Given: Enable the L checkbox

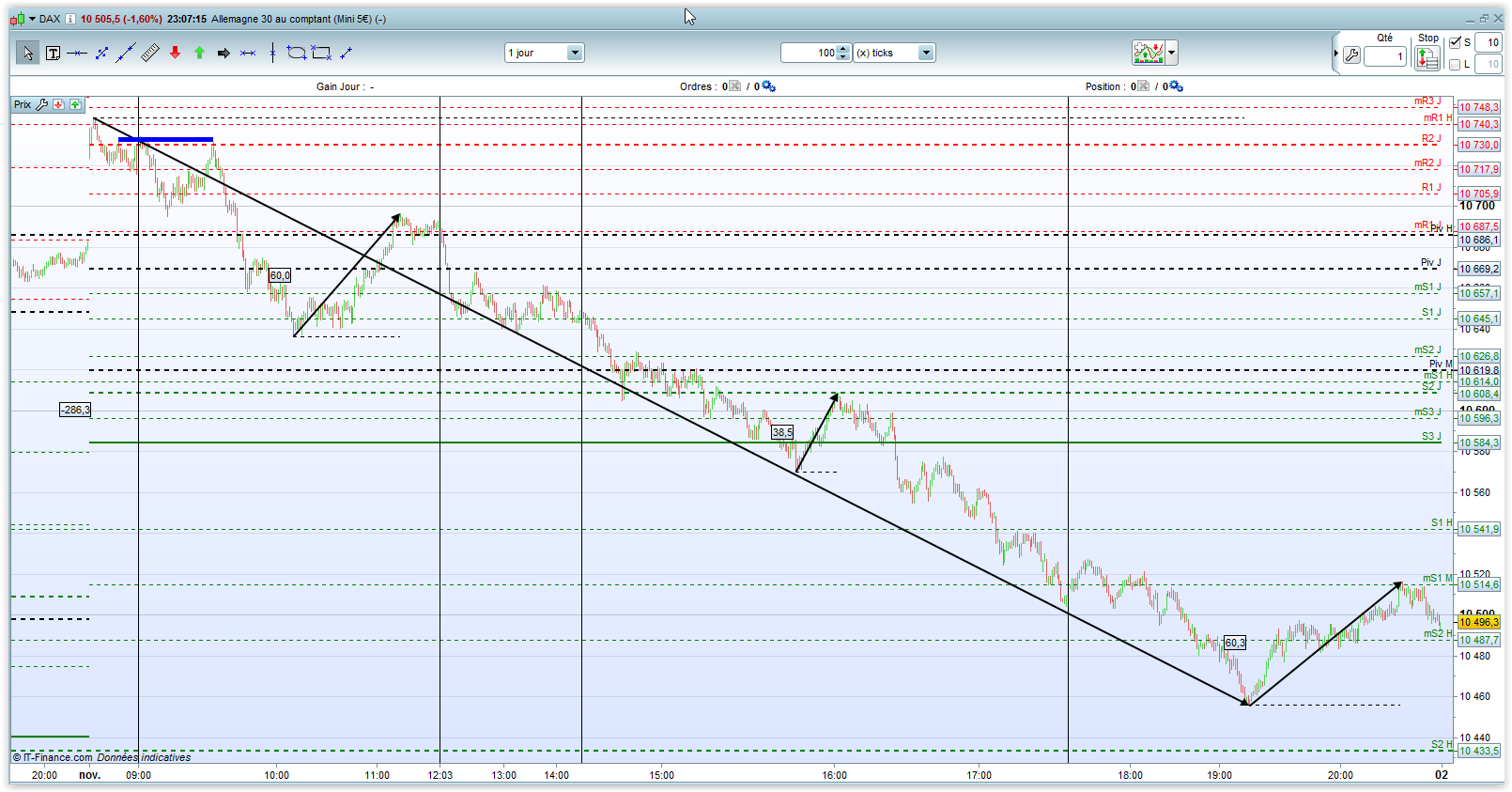Looking at the screenshot, I should click(x=1455, y=65).
